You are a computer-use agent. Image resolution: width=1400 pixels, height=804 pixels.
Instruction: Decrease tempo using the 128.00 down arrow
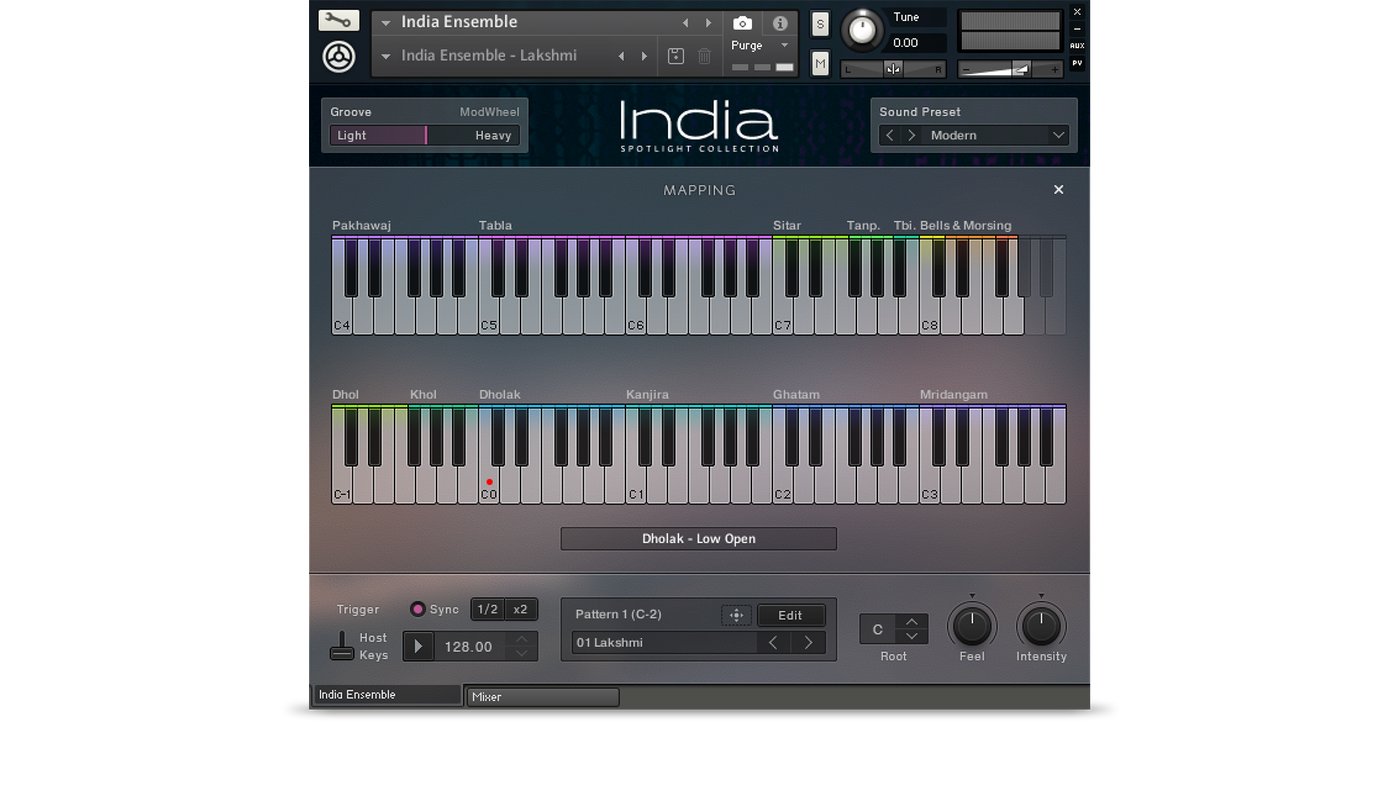[x=521, y=653]
